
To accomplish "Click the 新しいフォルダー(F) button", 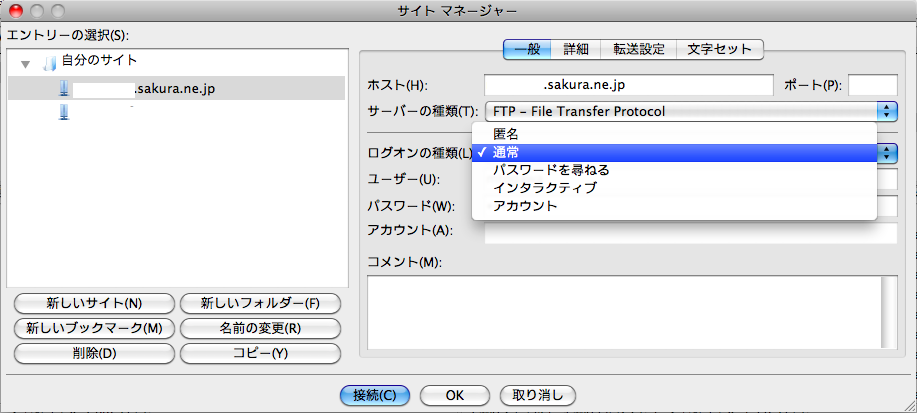I will coord(260,303).
